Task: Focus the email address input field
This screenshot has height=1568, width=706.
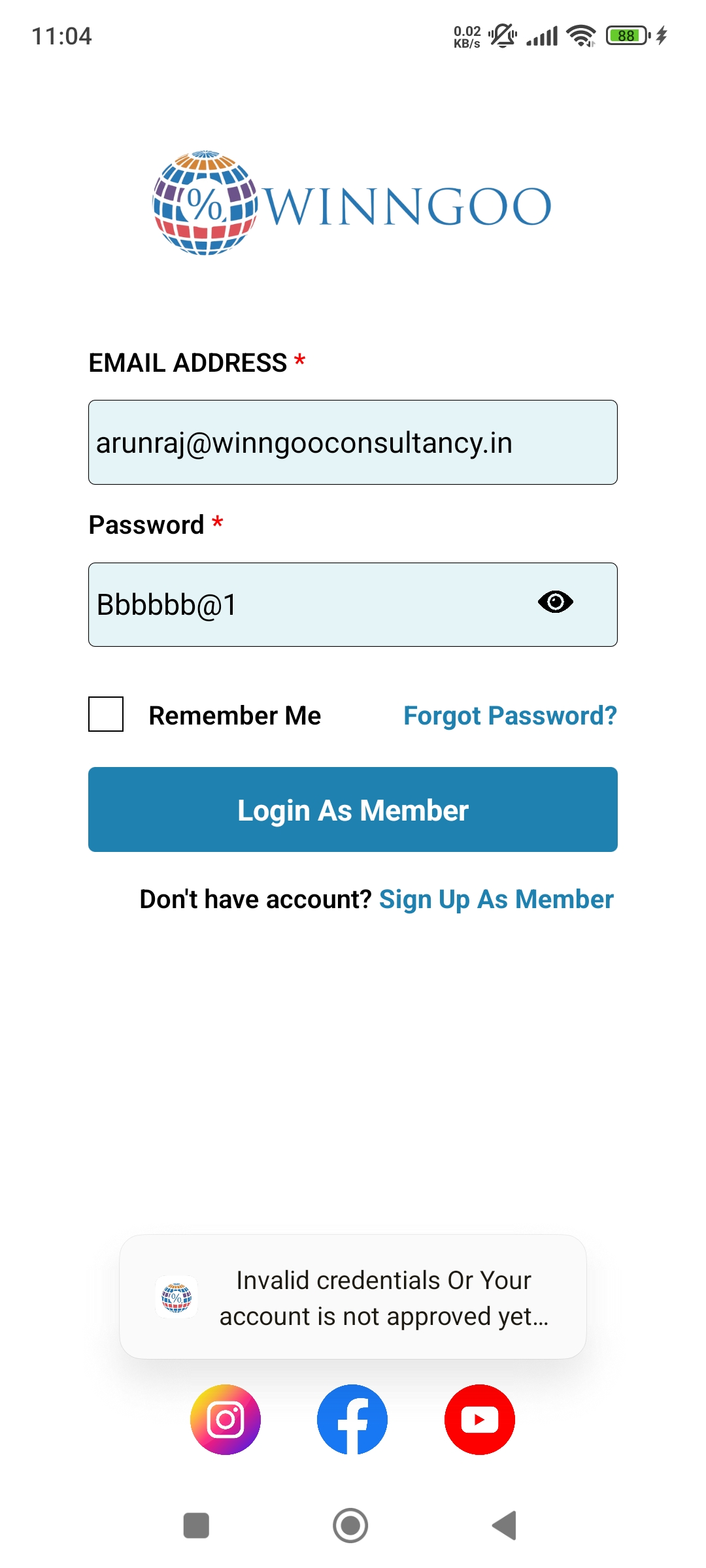Action: [x=353, y=442]
